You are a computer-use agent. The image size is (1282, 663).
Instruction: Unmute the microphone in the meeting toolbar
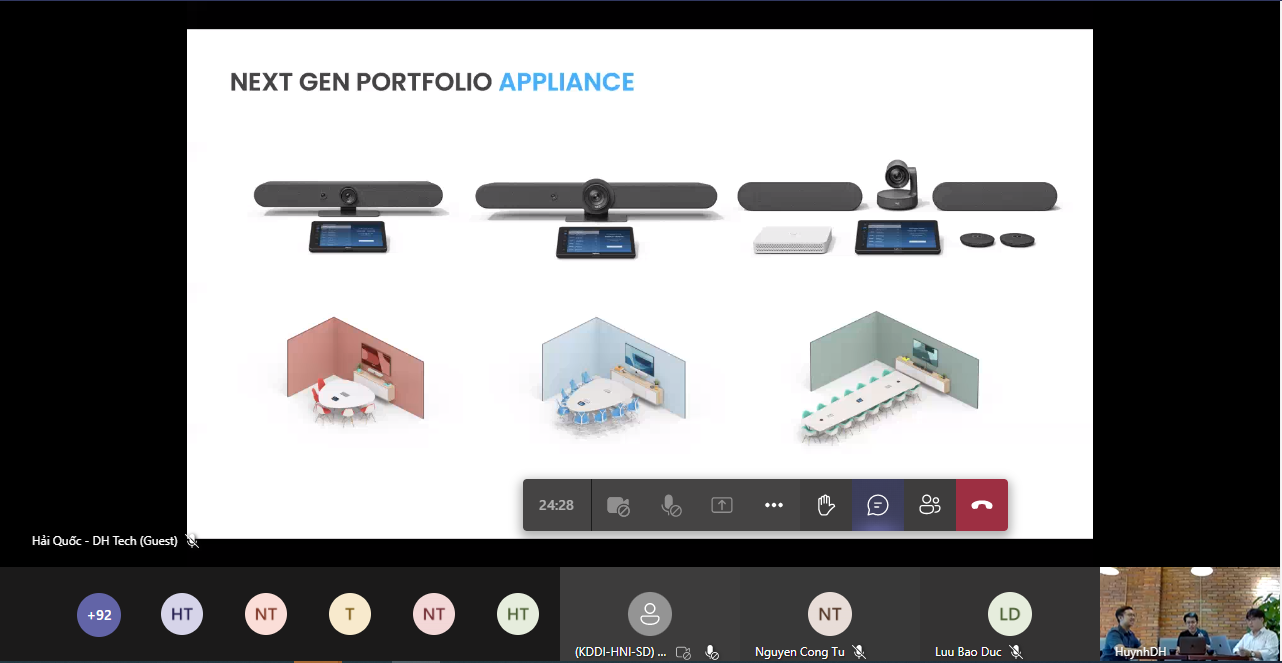[670, 506]
